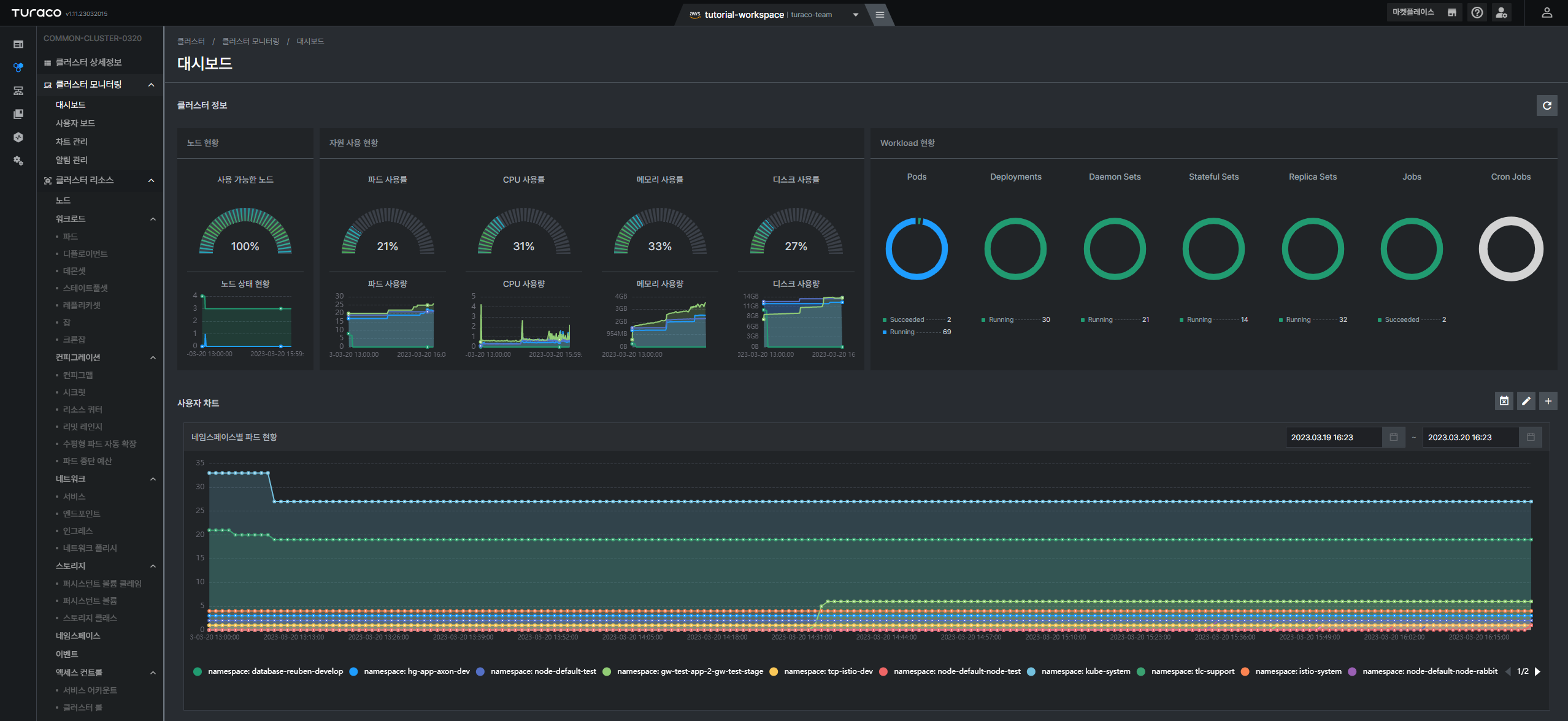
Task: Click the plus icon to add user chart
Action: [x=1548, y=401]
